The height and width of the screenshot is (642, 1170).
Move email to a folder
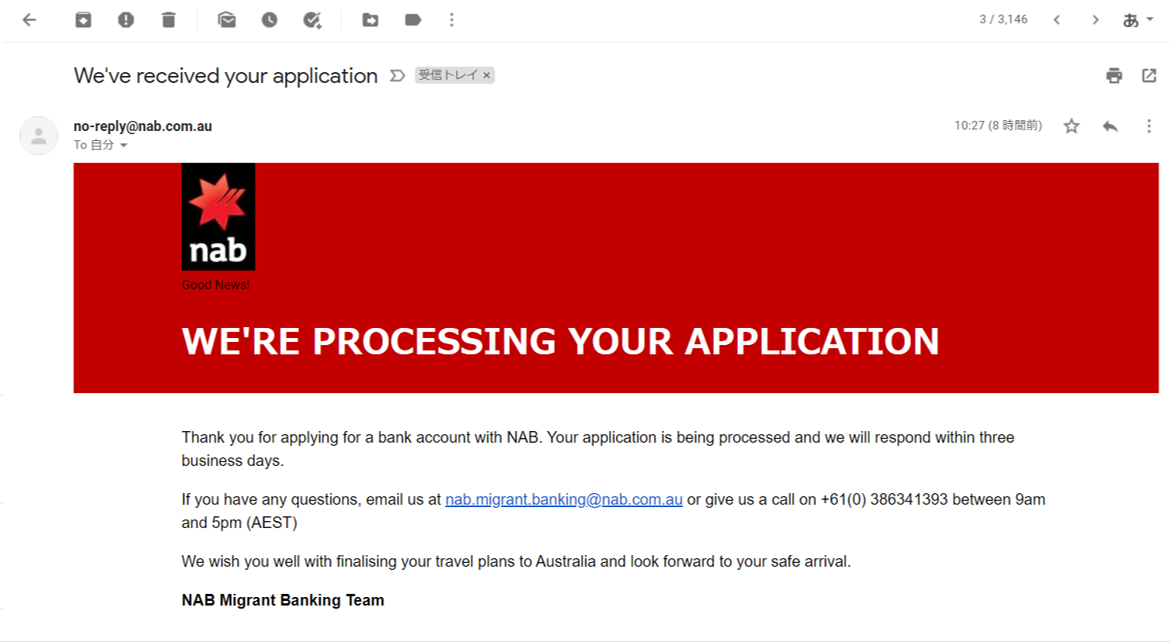[370, 20]
